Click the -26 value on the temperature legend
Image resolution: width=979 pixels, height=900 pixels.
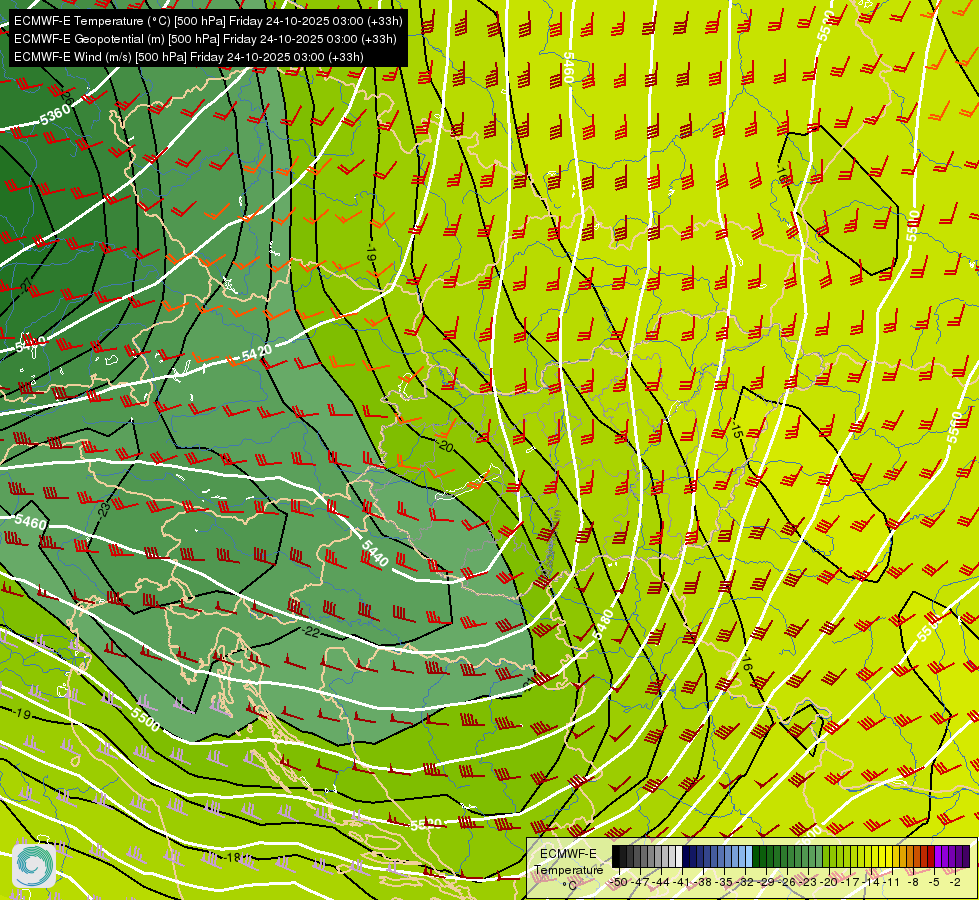pos(787,882)
